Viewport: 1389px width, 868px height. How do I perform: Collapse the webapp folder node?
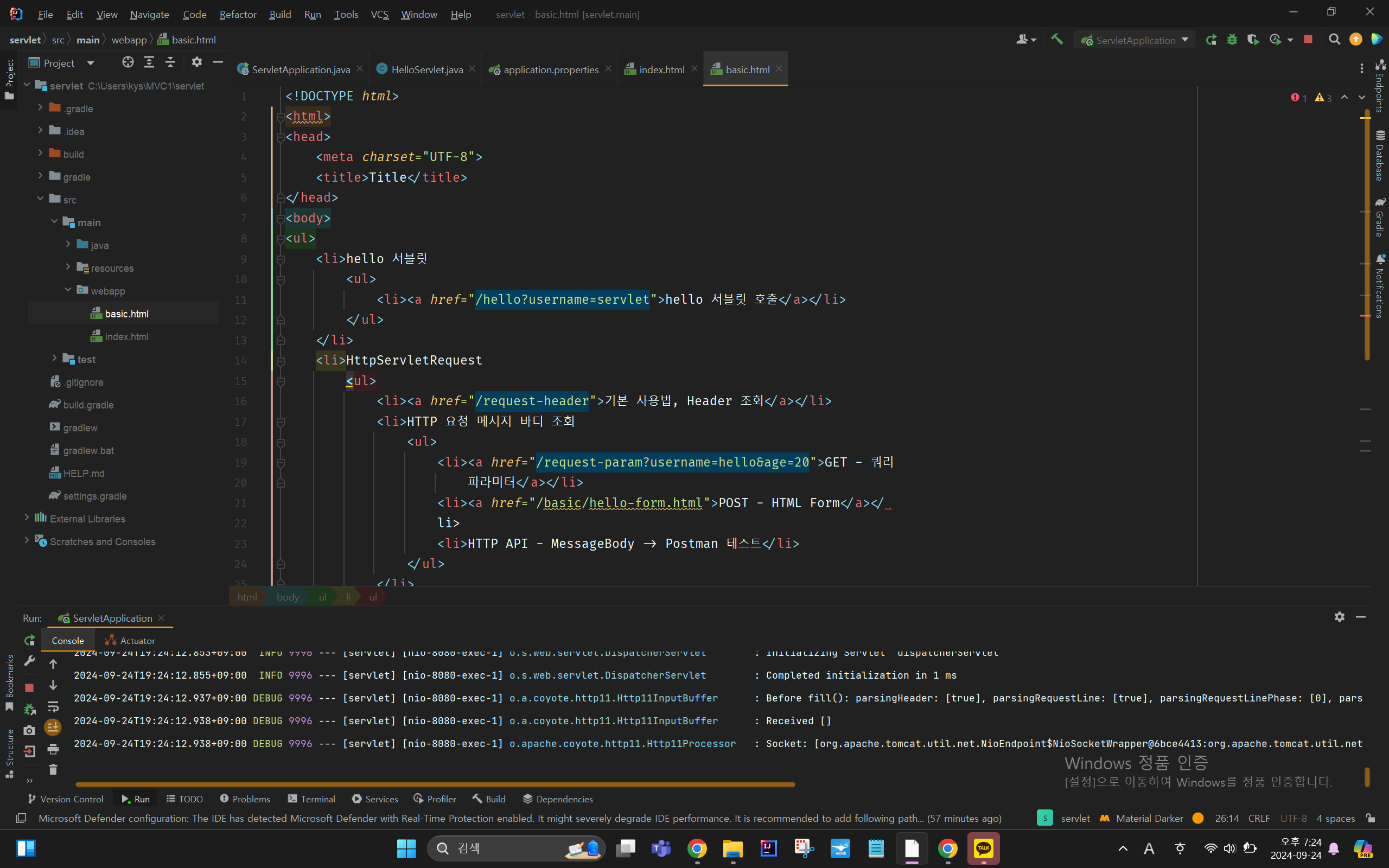pyautogui.click(x=68, y=290)
